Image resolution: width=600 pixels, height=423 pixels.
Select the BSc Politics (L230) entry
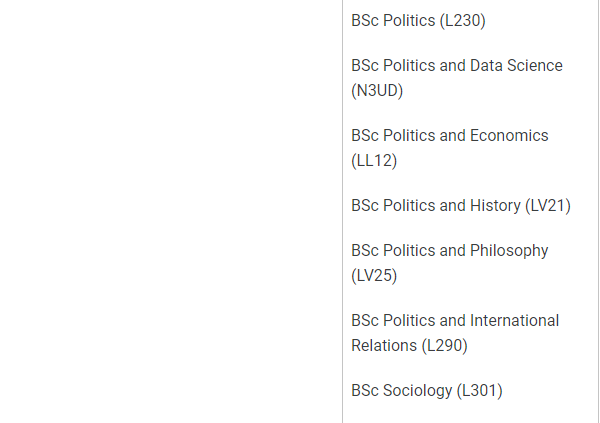point(418,21)
